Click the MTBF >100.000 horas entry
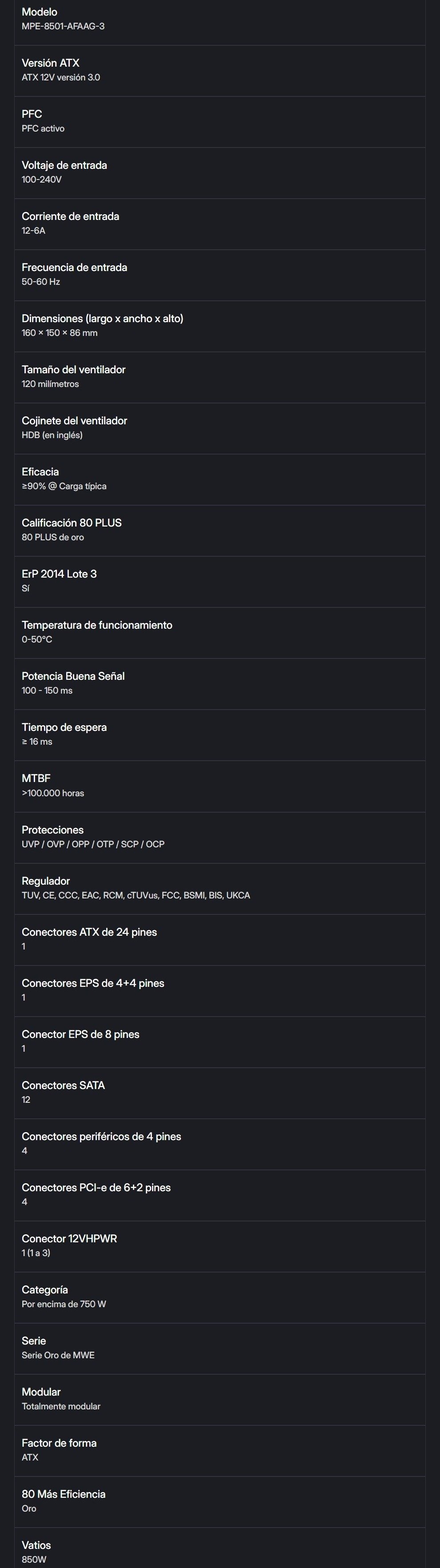The width and height of the screenshot is (440, 1568). click(x=220, y=786)
